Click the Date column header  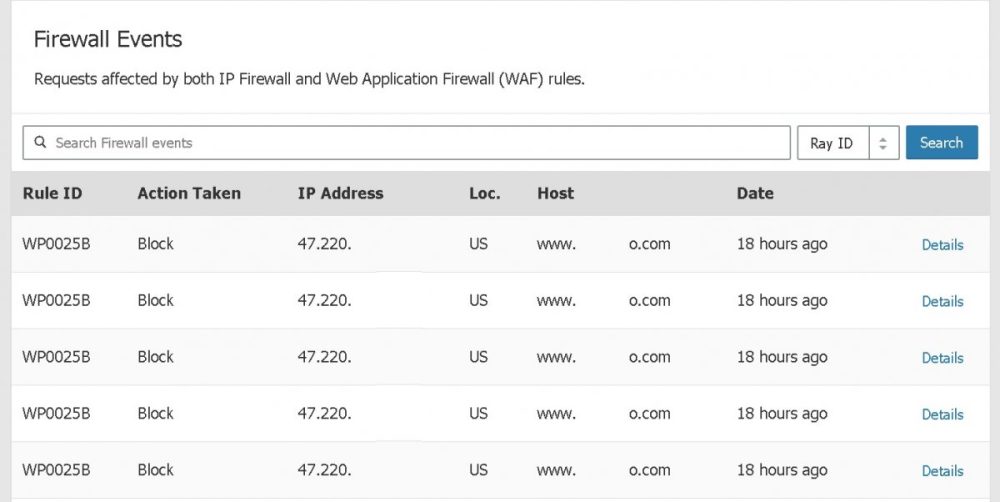(755, 193)
